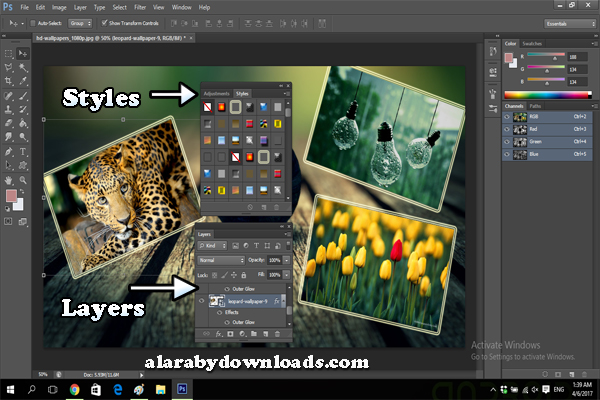Pick a color from spectrum ramp
Screen dimensions: 600x400
[548, 95]
